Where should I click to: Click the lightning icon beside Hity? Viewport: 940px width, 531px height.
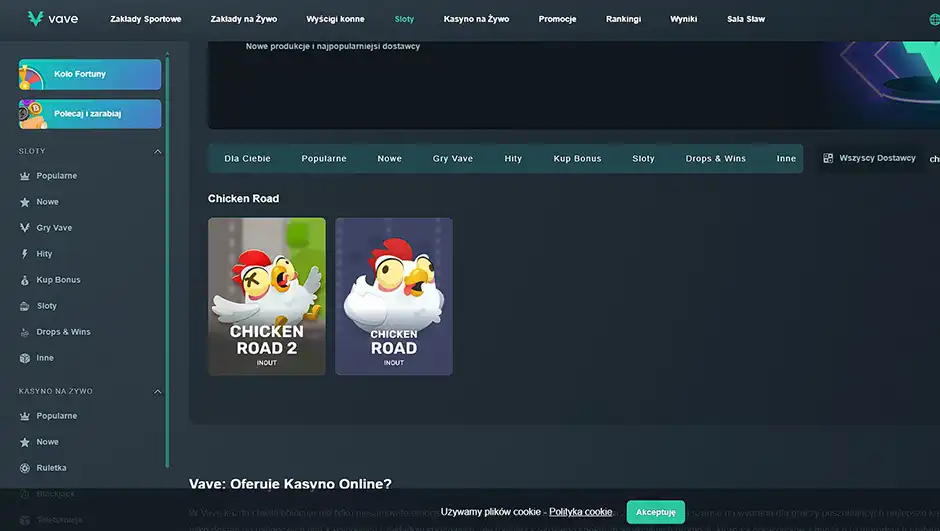tap(25, 254)
